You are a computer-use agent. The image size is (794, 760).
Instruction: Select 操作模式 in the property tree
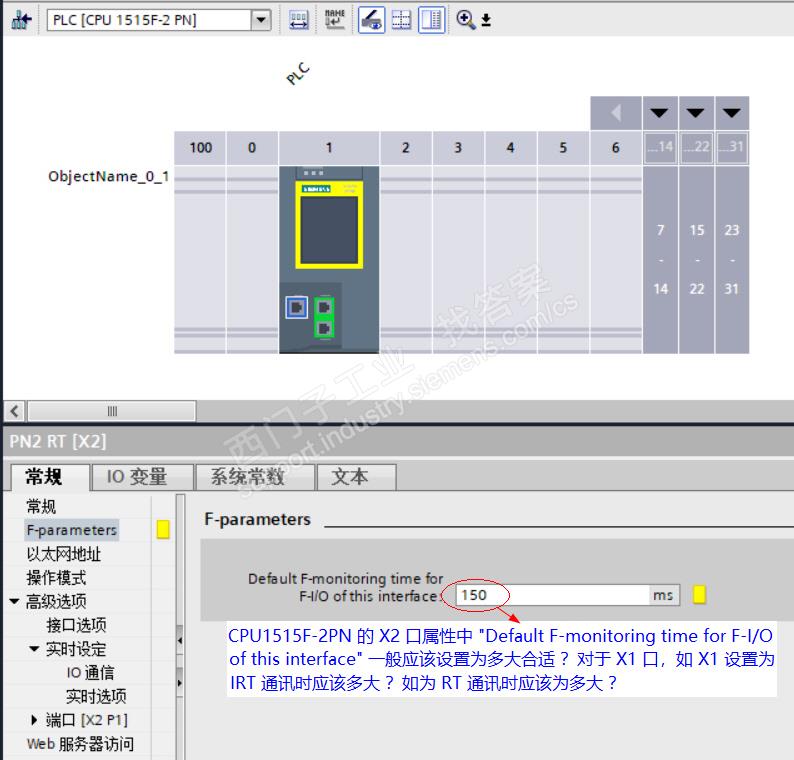coord(56,578)
